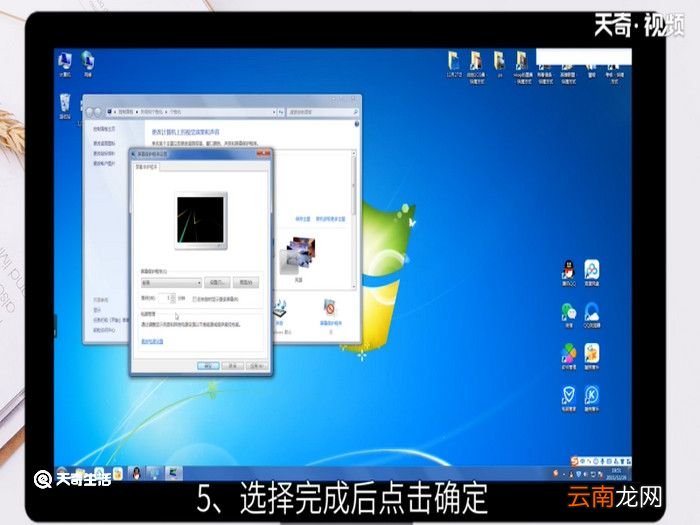The height and width of the screenshot is (525, 700).
Task: Select the leftmost folder in top-right row
Action: pyautogui.click(x=454, y=64)
